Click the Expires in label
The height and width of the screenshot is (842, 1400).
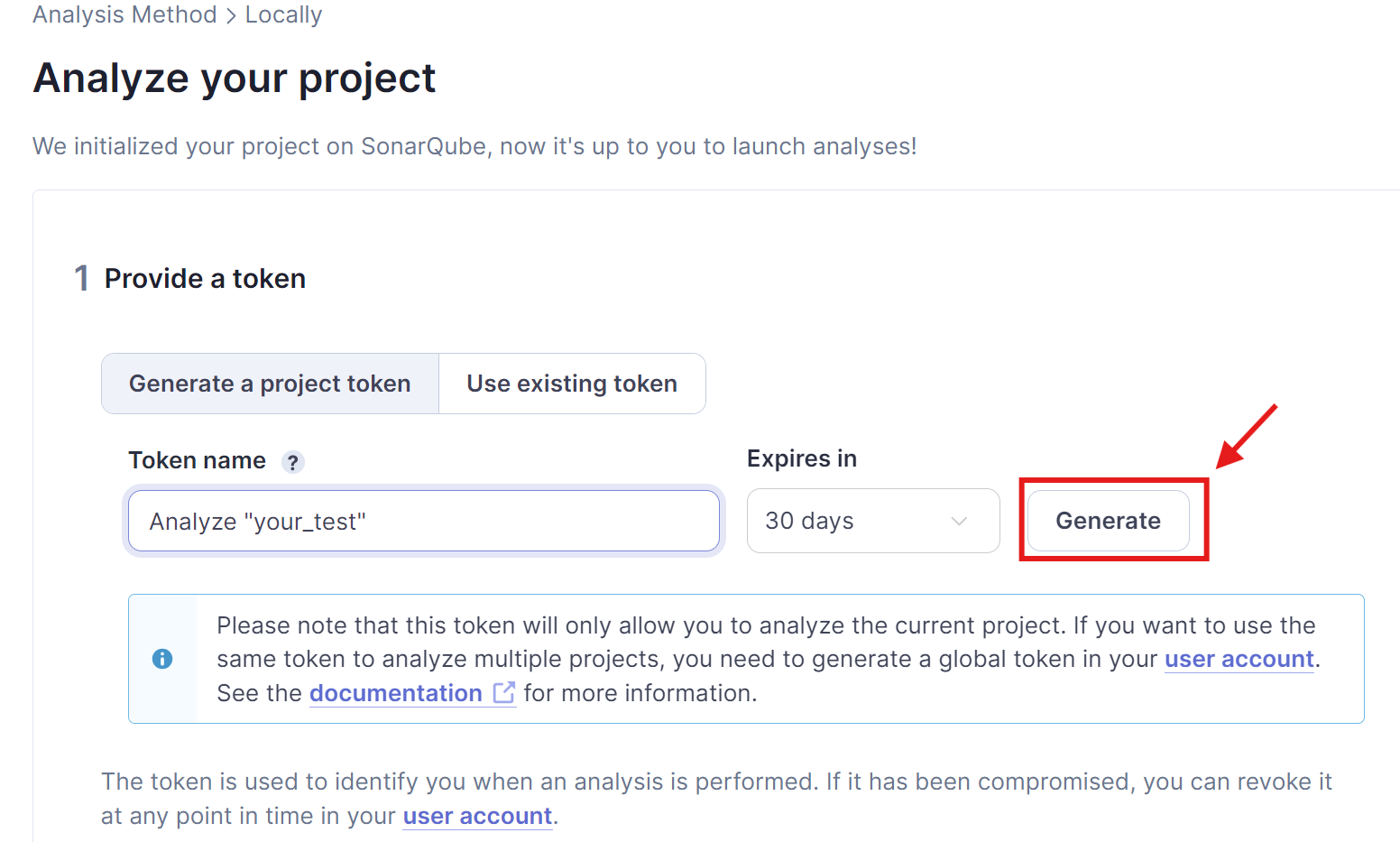pos(801,458)
